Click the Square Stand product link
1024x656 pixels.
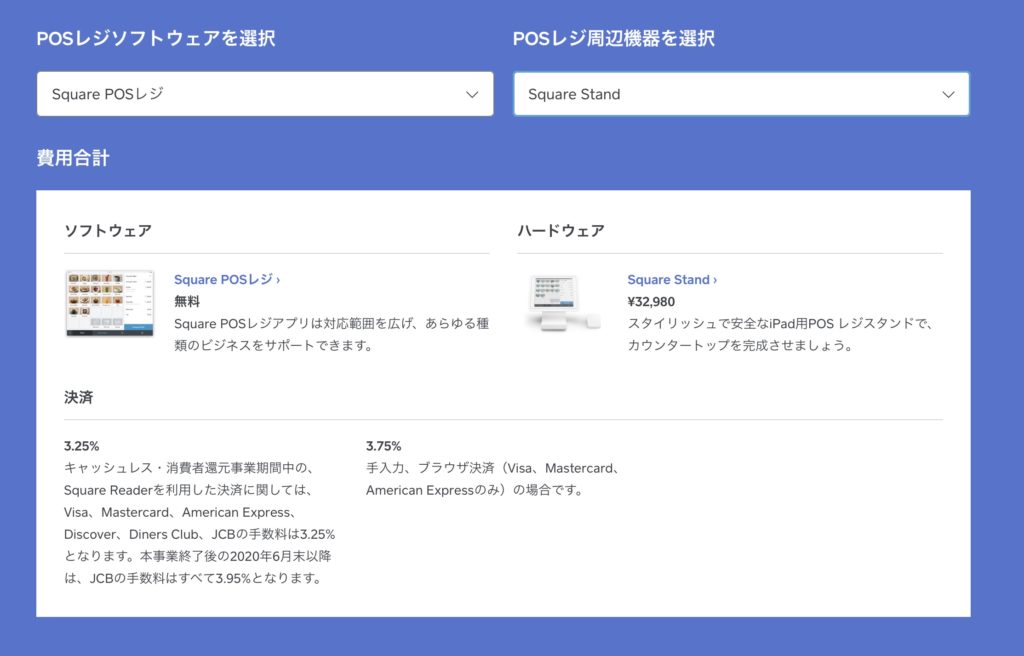(672, 280)
